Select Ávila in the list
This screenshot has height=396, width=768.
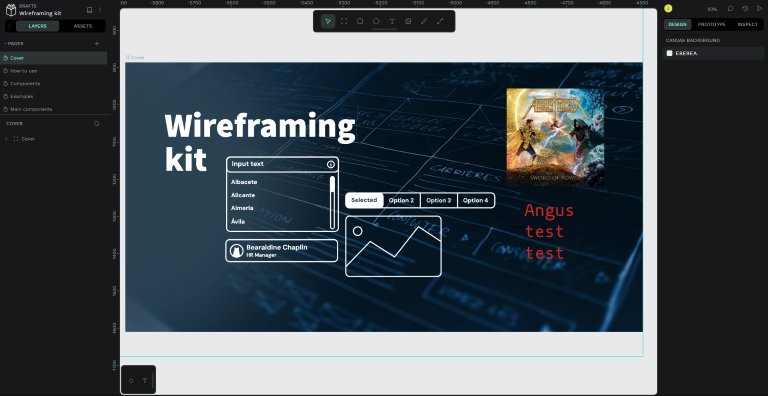tap(238, 222)
